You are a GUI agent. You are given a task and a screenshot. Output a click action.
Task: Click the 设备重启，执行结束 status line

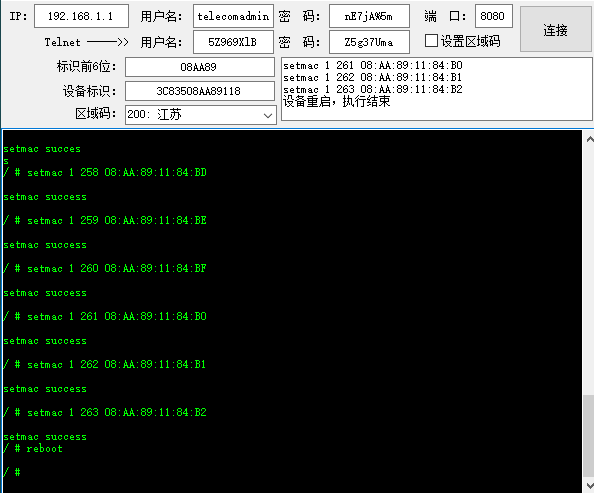pos(336,101)
